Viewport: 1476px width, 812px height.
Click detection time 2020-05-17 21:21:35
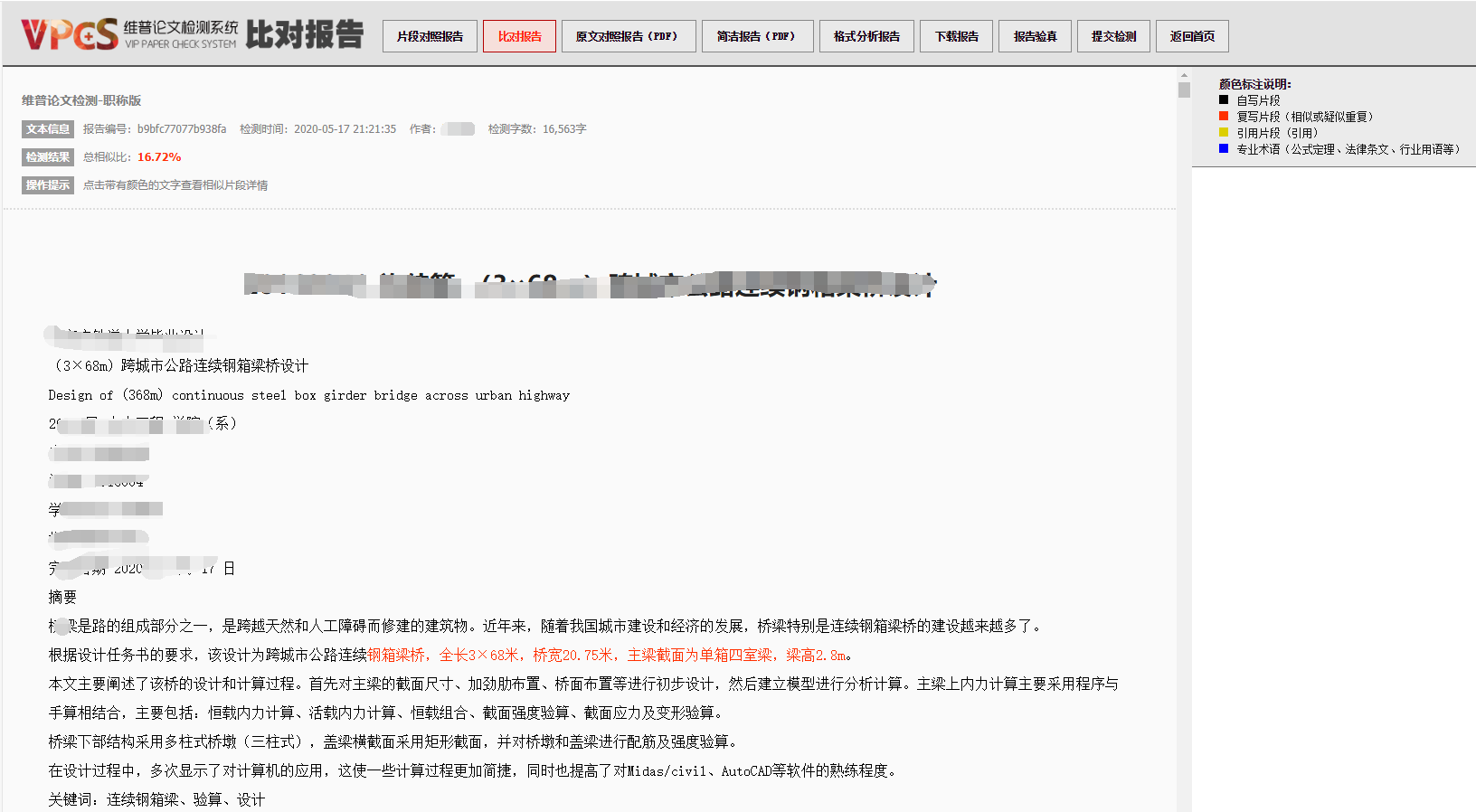(x=345, y=128)
